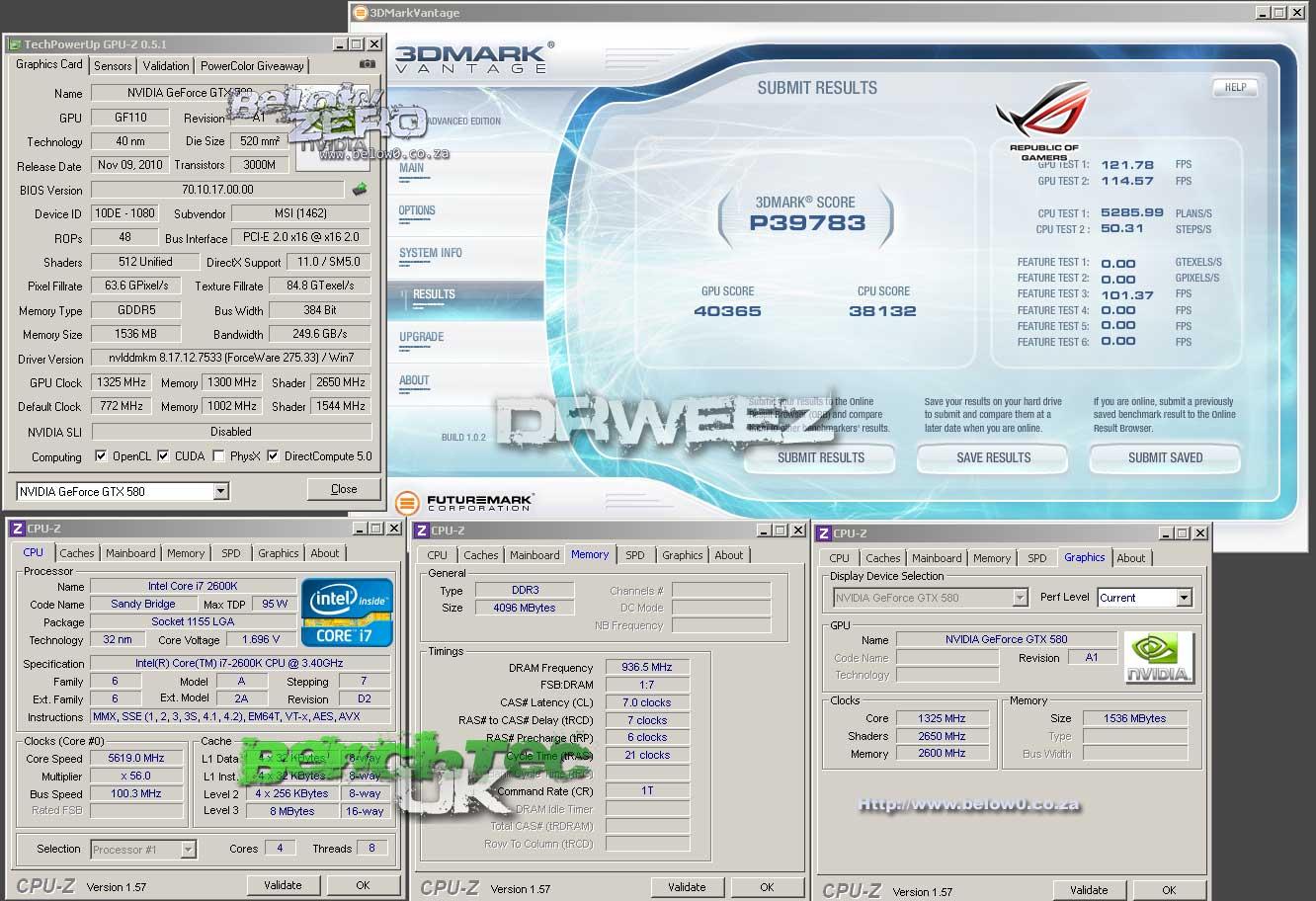Click Validate in the CPU-Z graphics window
The image size is (1316, 901).
1089,890
